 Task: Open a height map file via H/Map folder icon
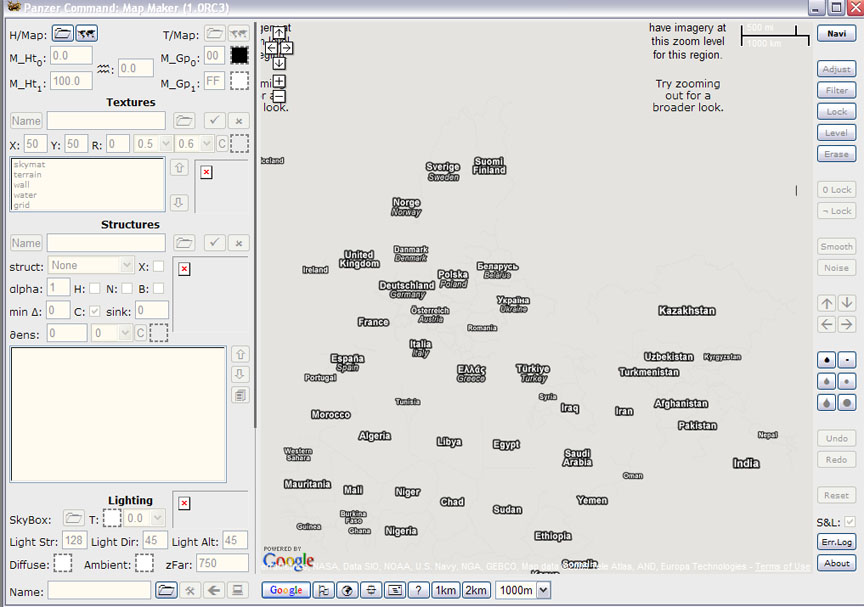tap(62, 34)
